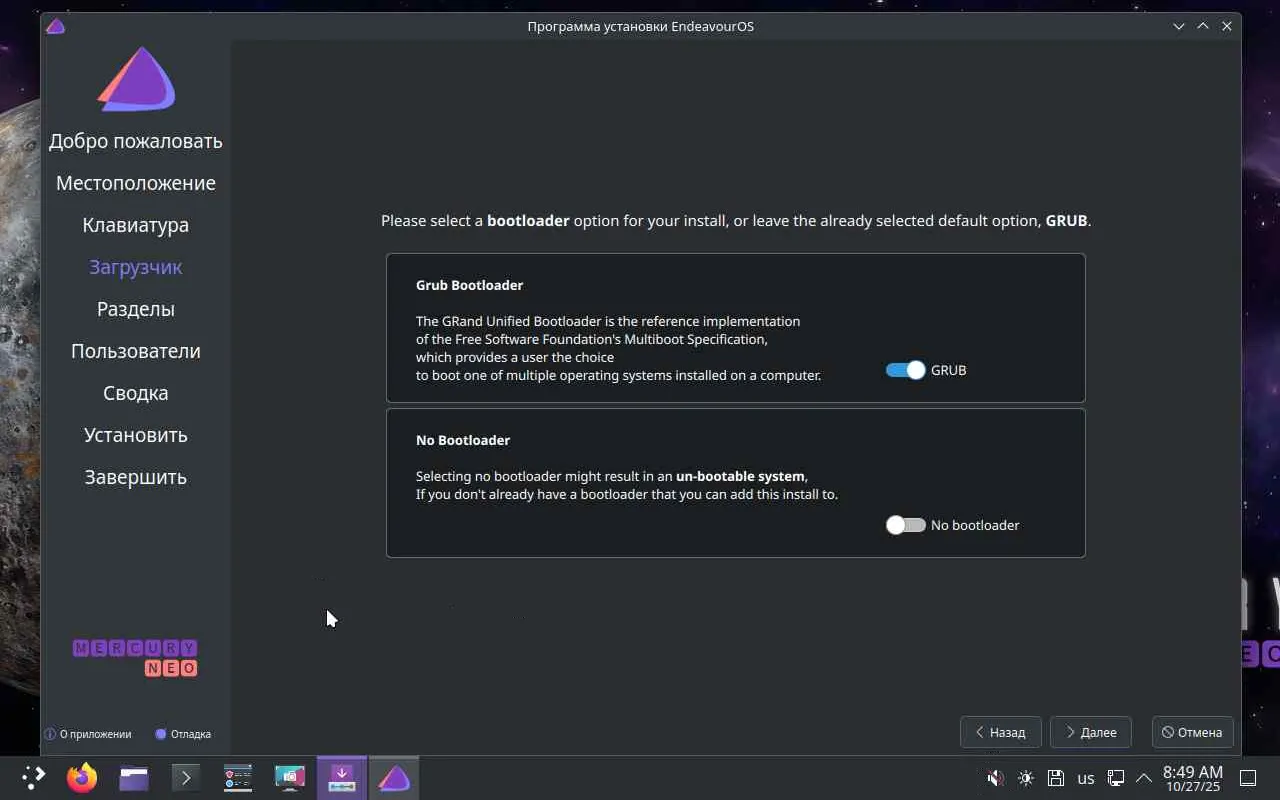Image resolution: width=1280 pixels, height=800 pixels.
Task: Click the Пользователи step in sidebar
Action: pyautogui.click(x=136, y=351)
